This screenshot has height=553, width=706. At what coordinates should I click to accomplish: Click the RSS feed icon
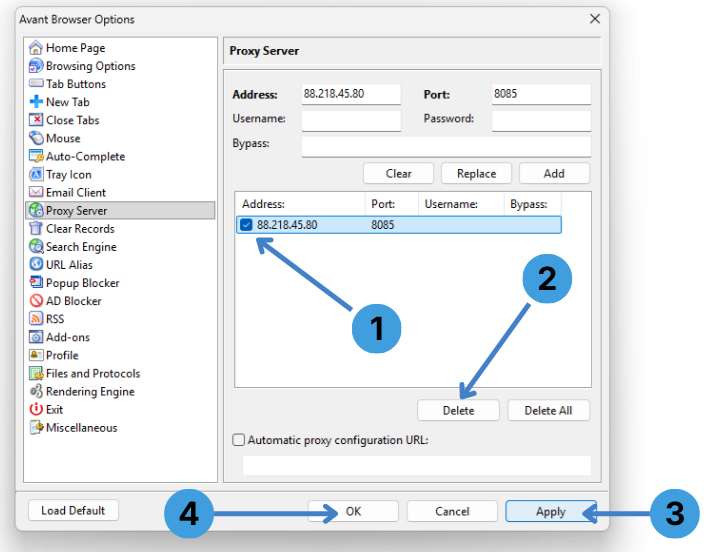click(x=36, y=319)
